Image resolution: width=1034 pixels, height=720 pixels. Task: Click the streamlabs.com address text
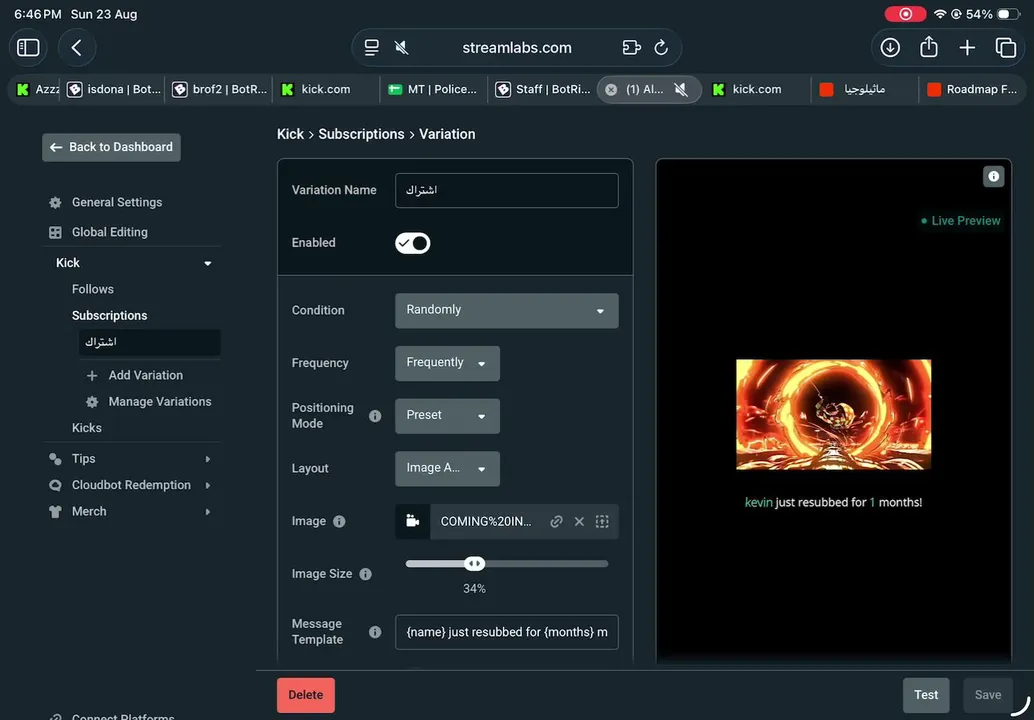(x=517, y=47)
